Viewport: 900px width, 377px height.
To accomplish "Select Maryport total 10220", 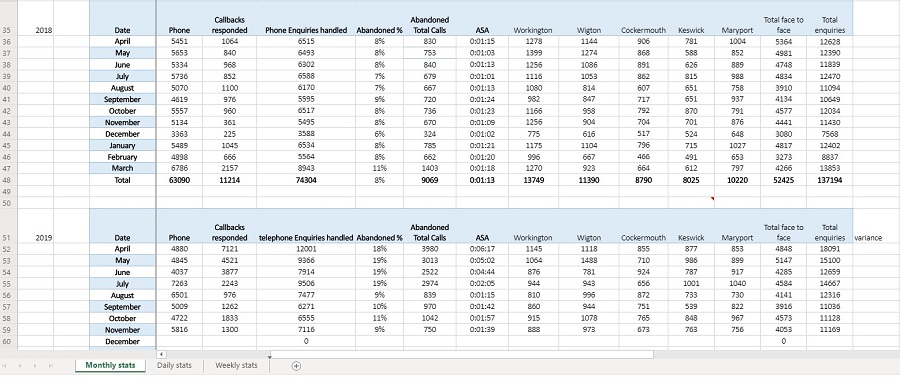I will 737,180.
